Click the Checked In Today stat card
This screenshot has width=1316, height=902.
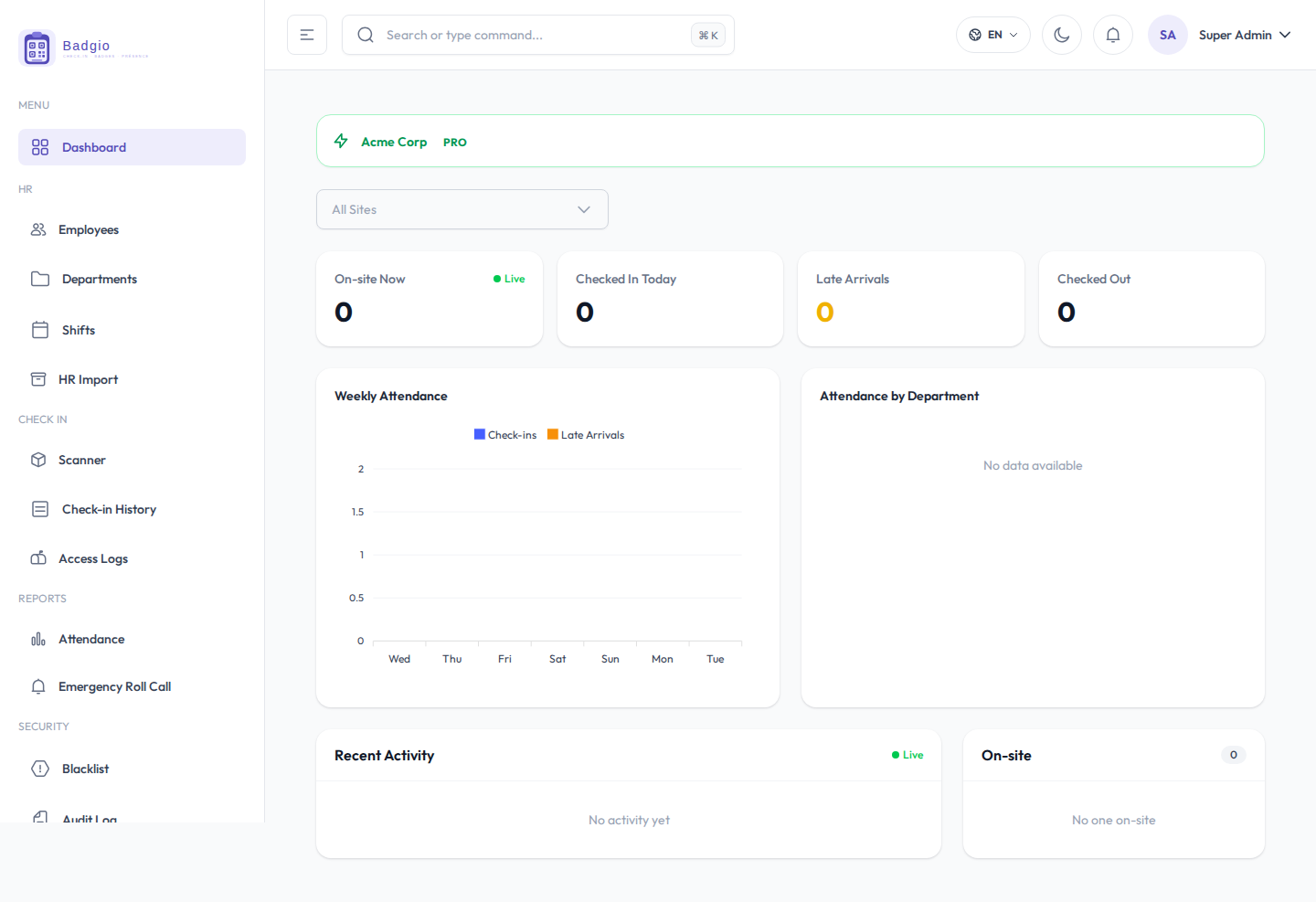670,299
